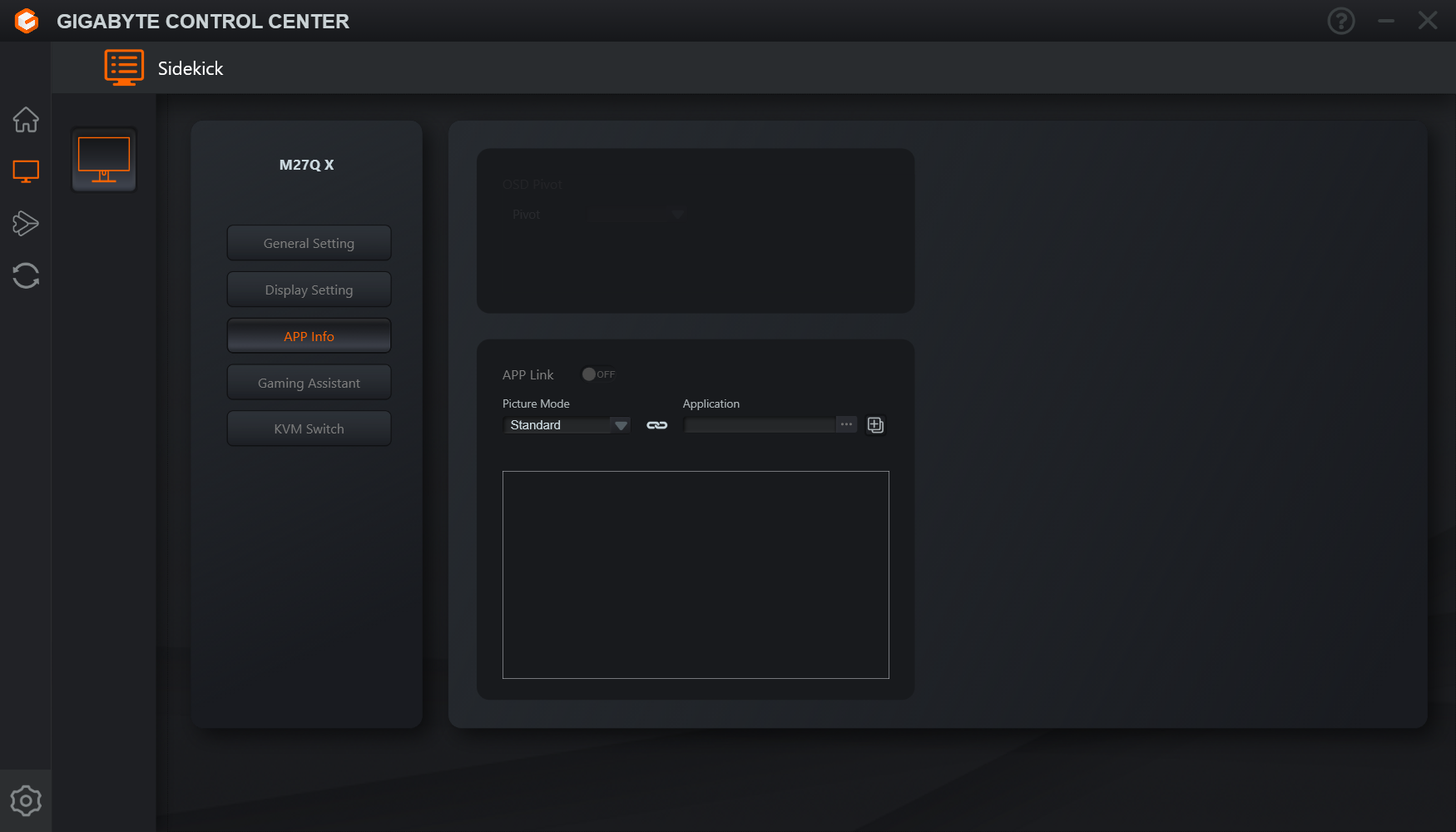Select the APP Info tab
Screen dimensions: 1456x832
coord(309,336)
